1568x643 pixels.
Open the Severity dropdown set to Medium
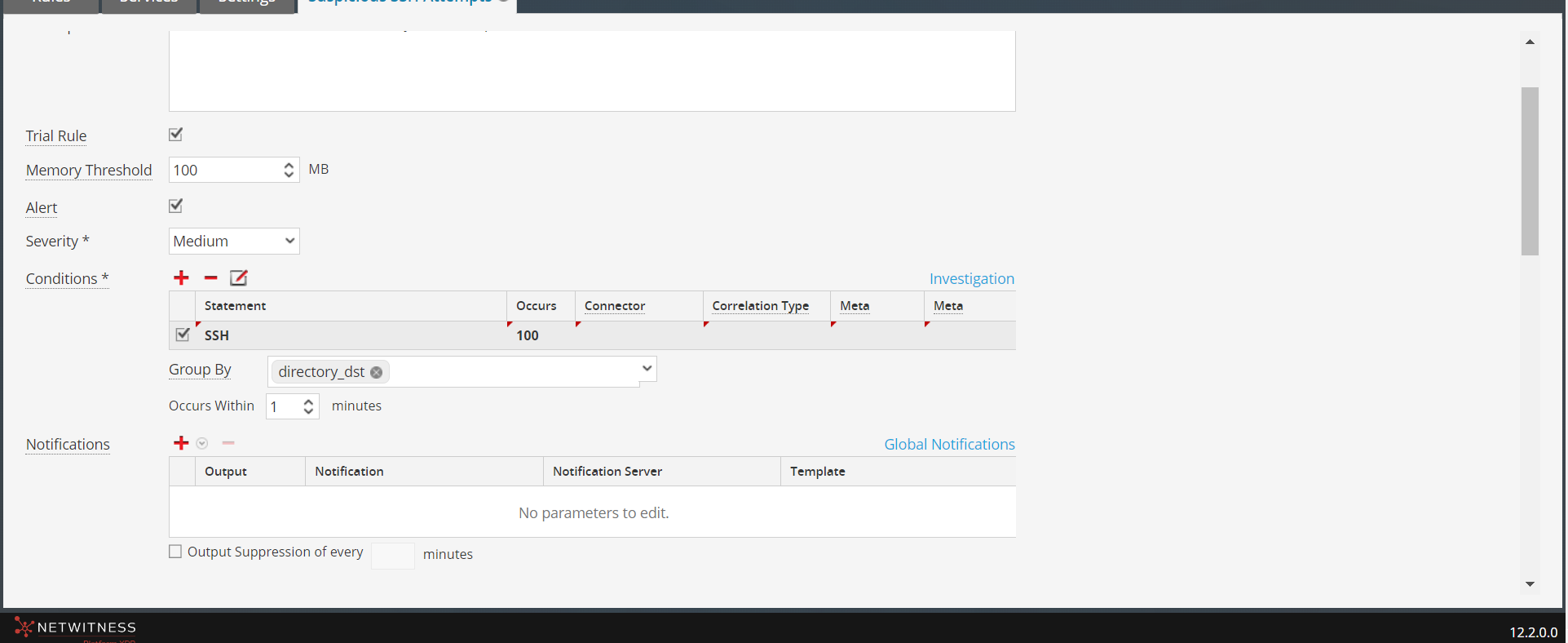(234, 242)
